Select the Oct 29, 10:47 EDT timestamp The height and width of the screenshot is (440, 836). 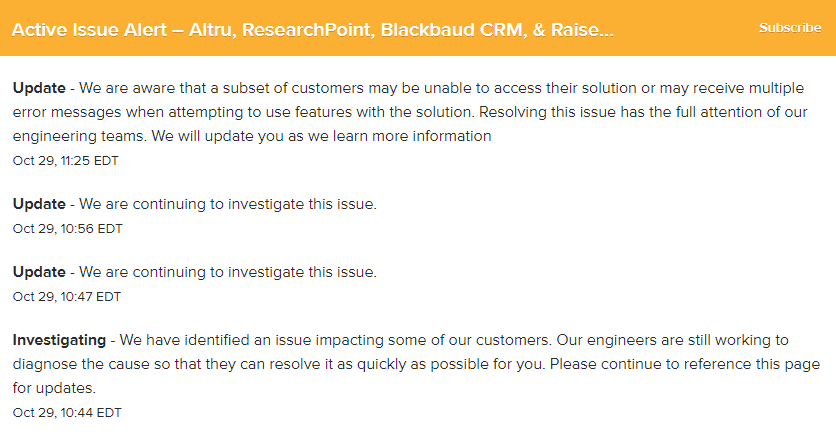[x=67, y=297]
